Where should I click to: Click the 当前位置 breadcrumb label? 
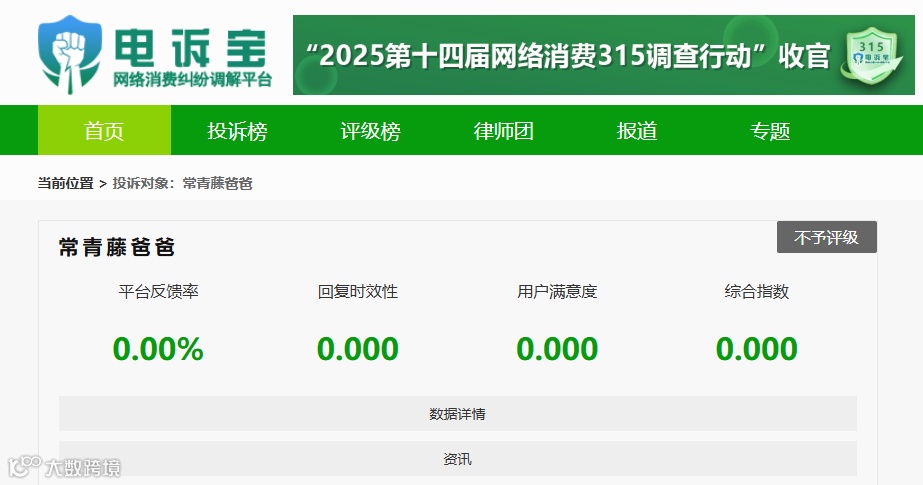tap(66, 184)
